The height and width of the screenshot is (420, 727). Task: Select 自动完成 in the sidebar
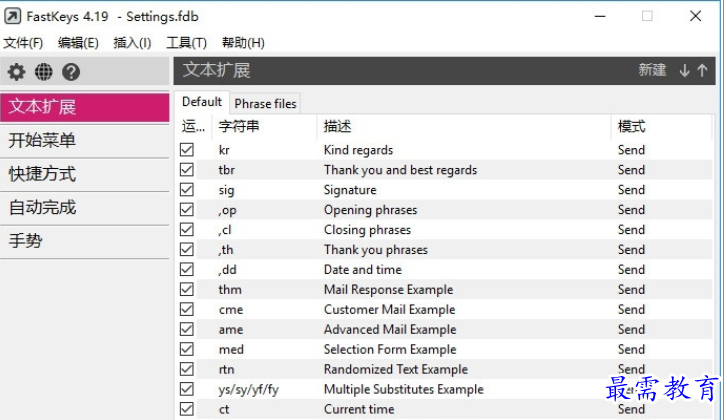click(x=85, y=208)
